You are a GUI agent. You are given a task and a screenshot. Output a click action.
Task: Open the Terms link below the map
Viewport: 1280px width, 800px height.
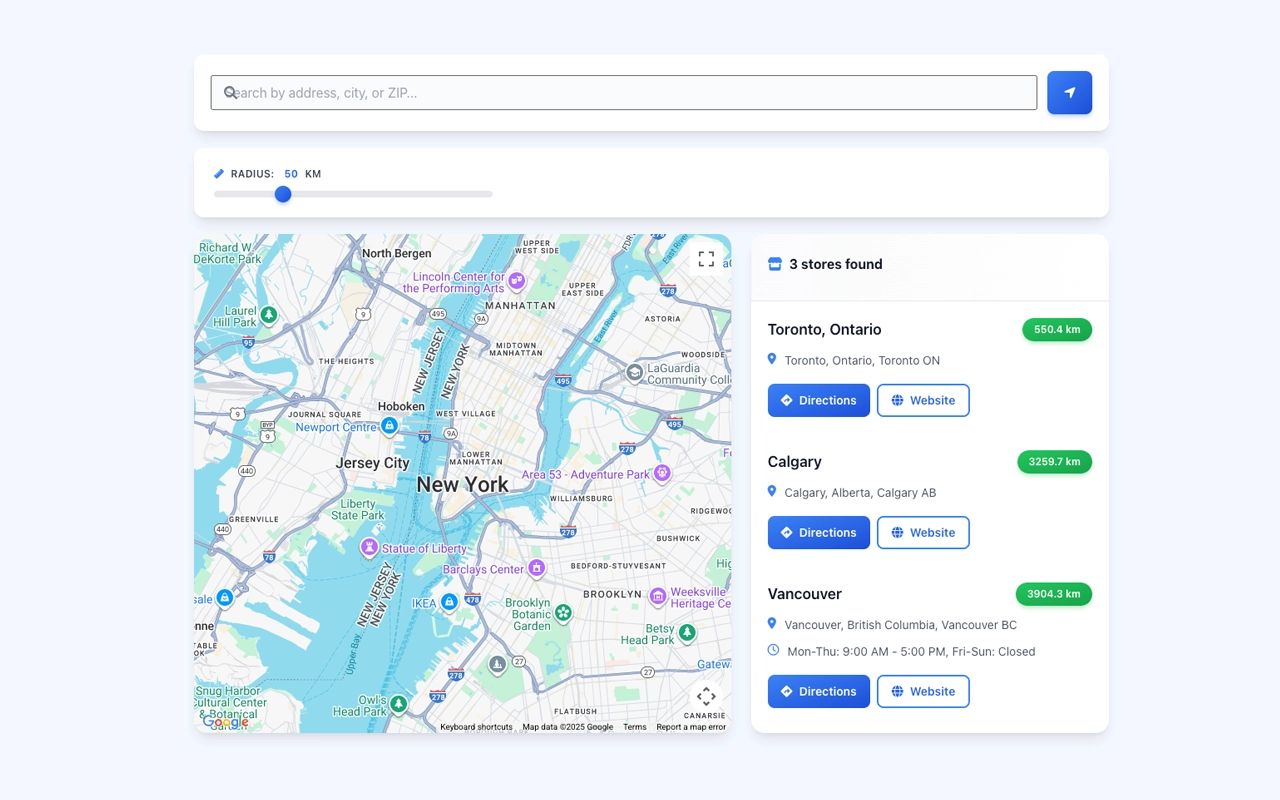pyautogui.click(x=635, y=727)
